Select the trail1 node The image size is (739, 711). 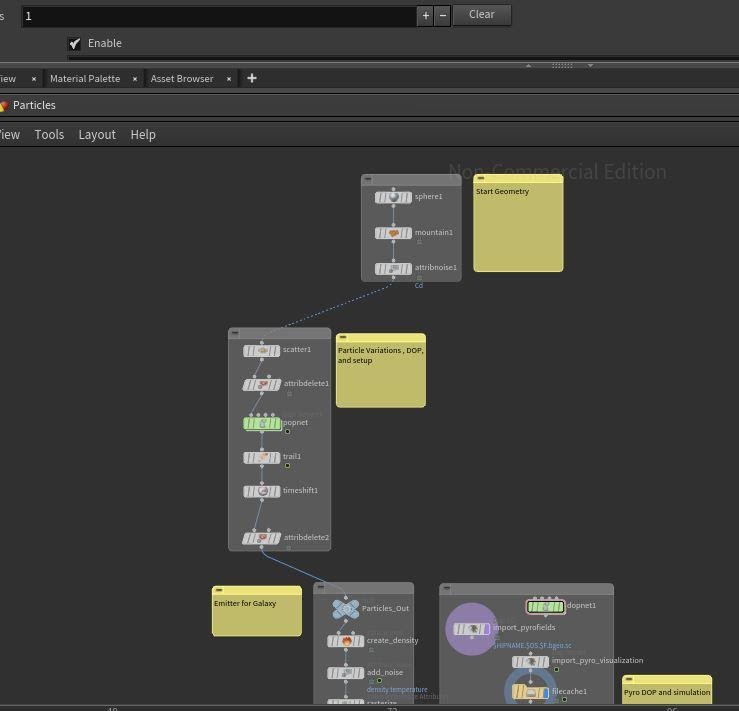[x=262, y=457]
